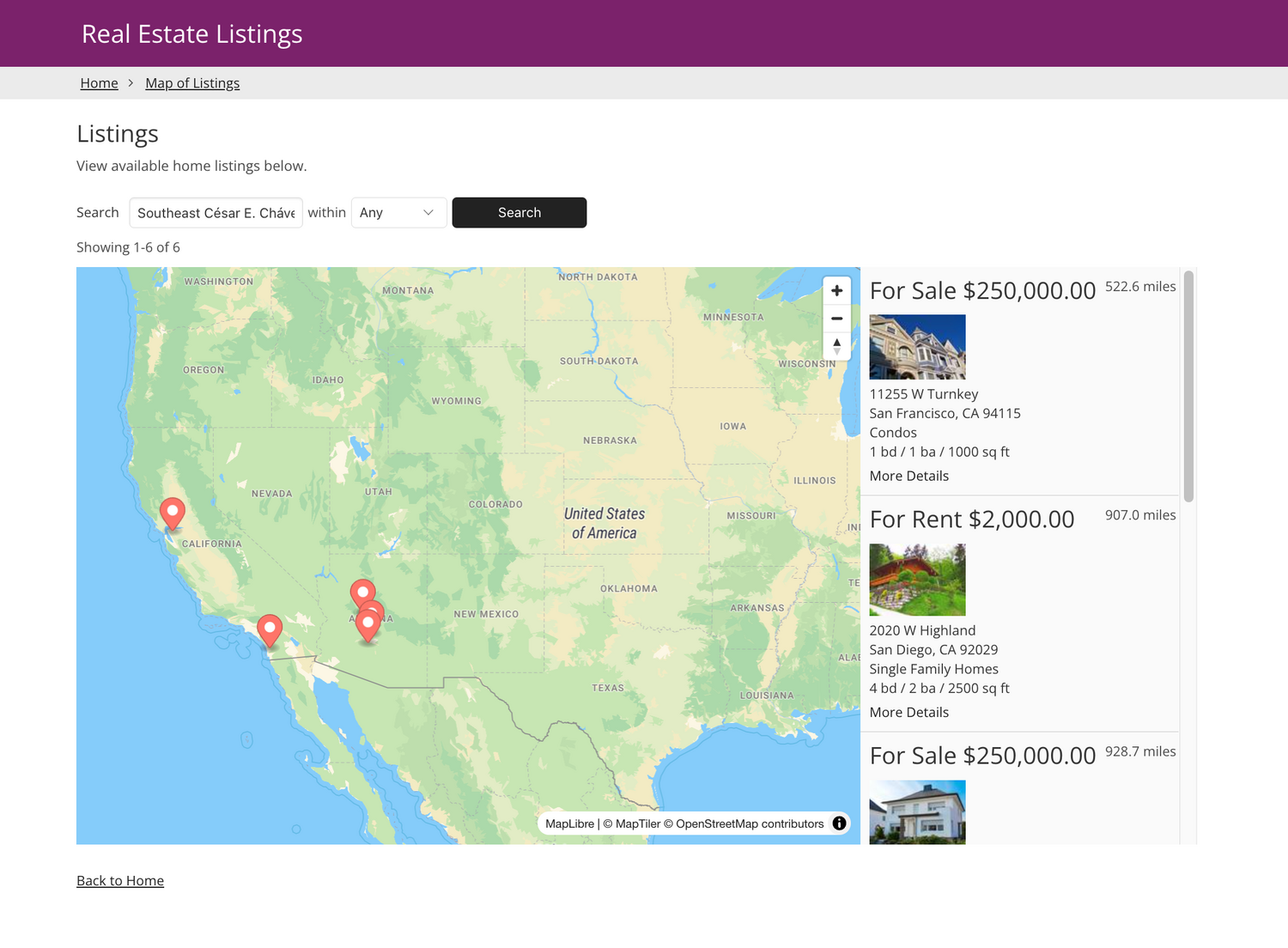Image resolution: width=1288 pixels, height=948 pixels.
Task: Open More Details for 11255 W Turnkey
Action: pyautogui.click(x=908, y=476)
